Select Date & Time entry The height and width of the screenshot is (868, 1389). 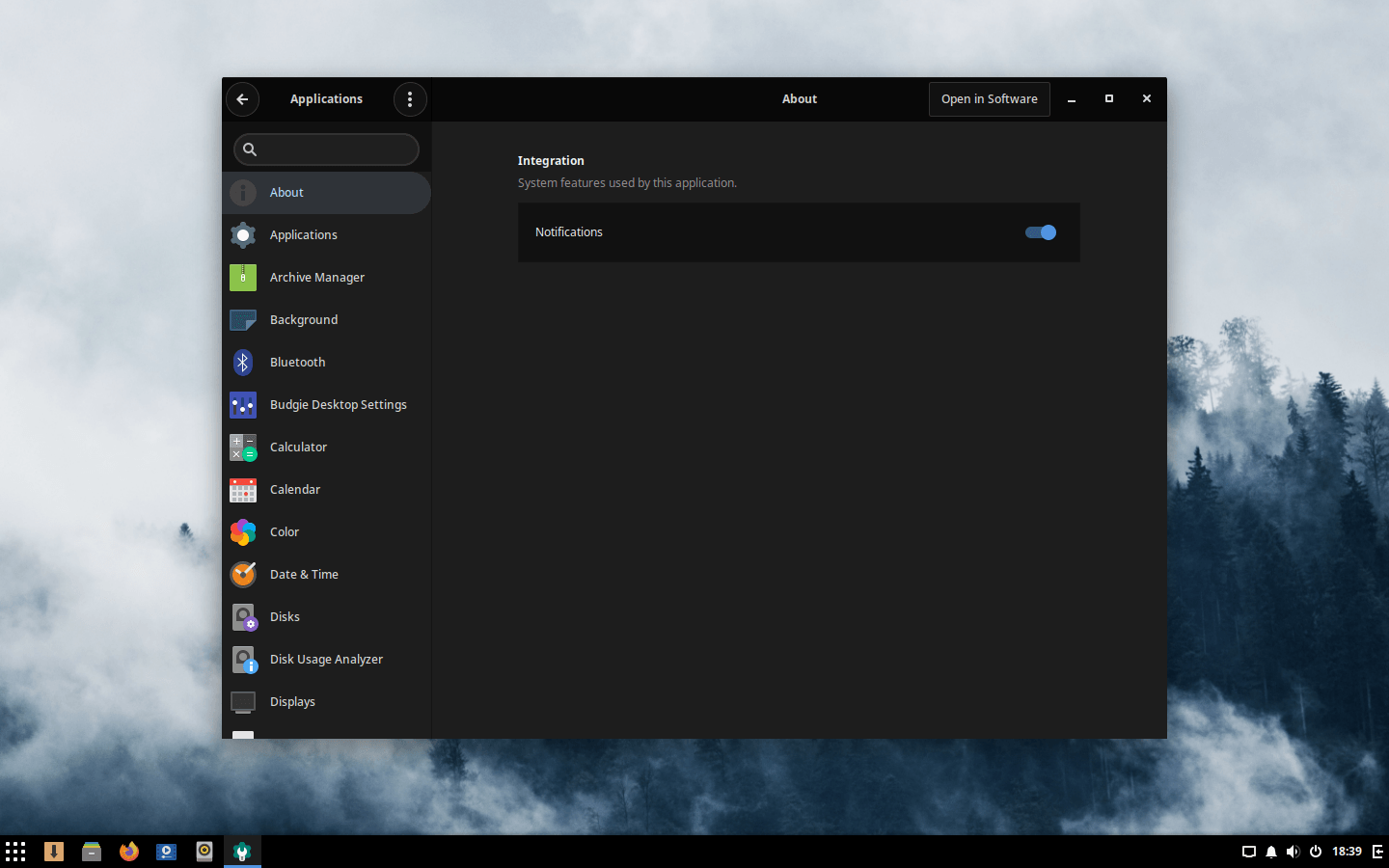(x=326, y=575)
